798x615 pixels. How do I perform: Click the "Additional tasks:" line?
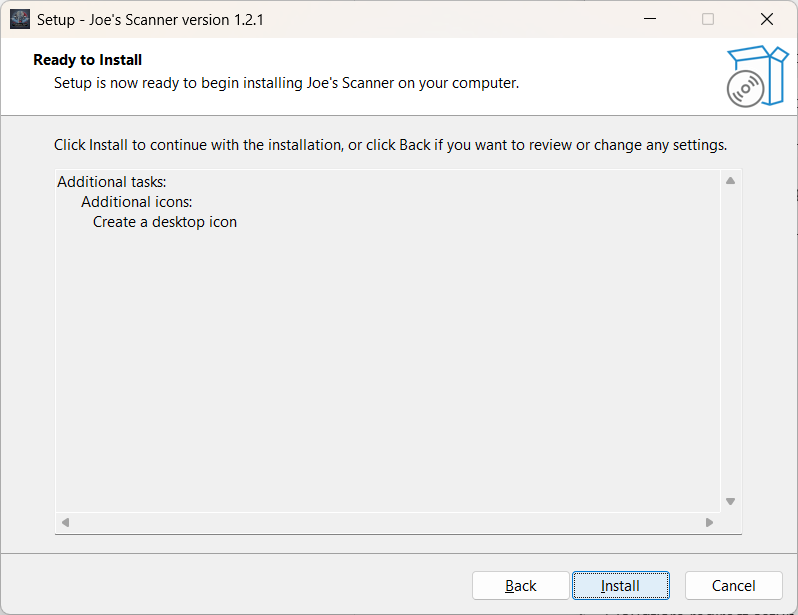(111, 182)
